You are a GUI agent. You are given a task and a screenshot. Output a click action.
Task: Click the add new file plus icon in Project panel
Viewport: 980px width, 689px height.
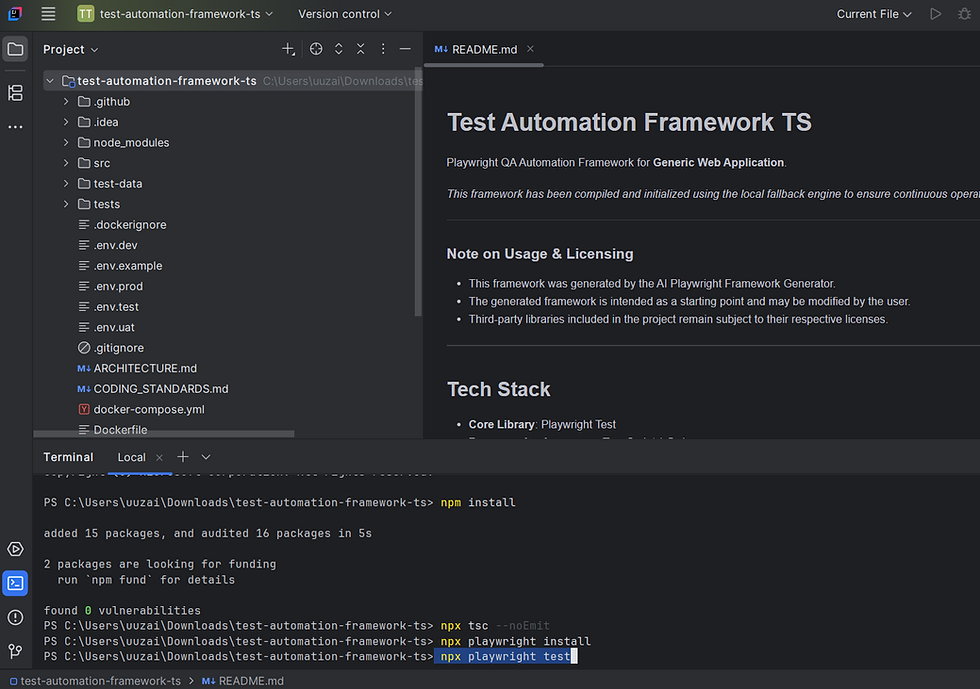[x=288, y=49]
